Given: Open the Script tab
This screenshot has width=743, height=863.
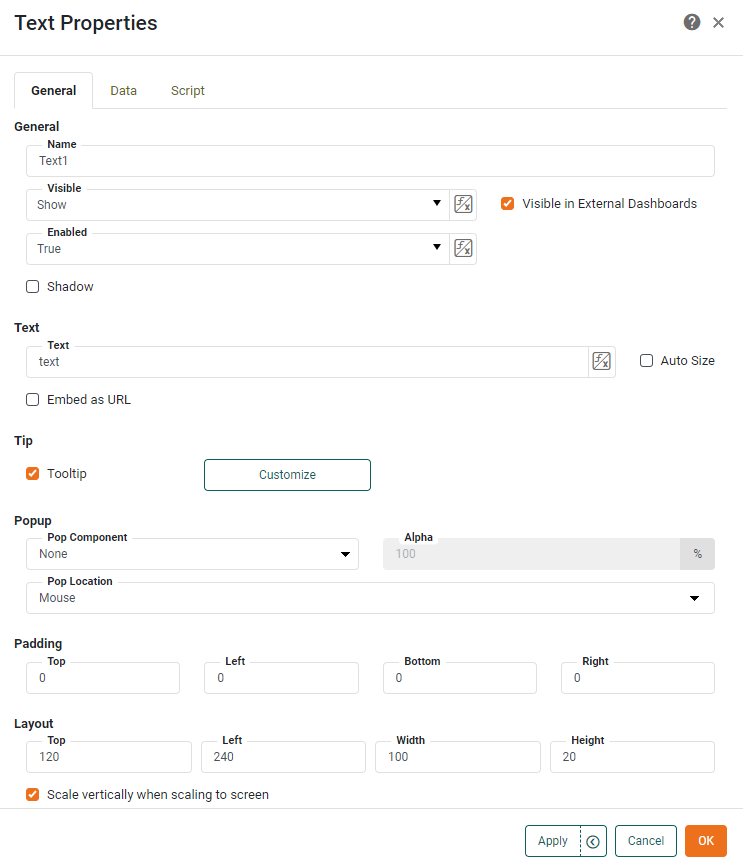Looking at the screenshot, I should click(187, 90).
